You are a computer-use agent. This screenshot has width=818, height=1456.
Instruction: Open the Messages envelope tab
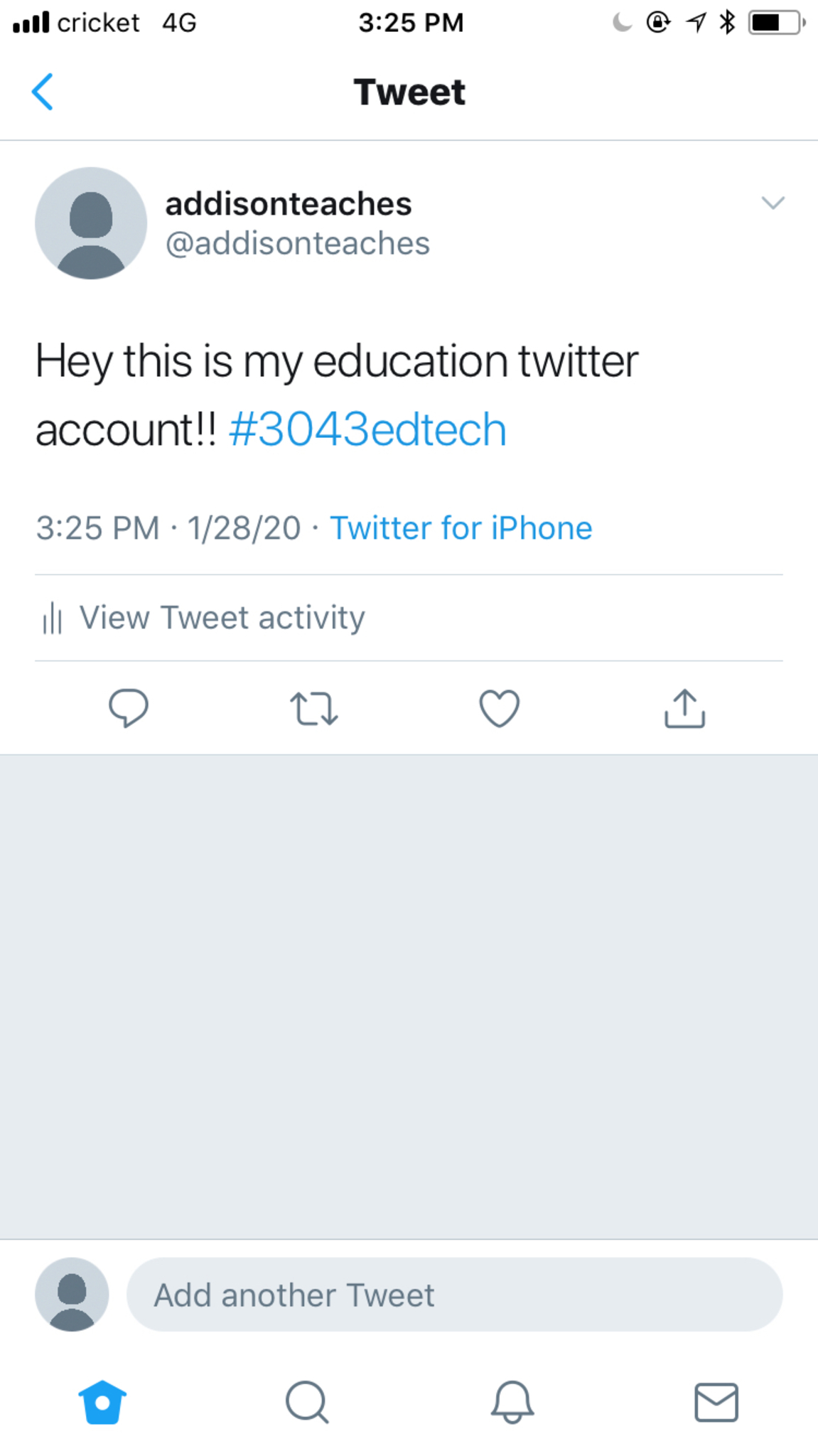[x=716, y=1403]
